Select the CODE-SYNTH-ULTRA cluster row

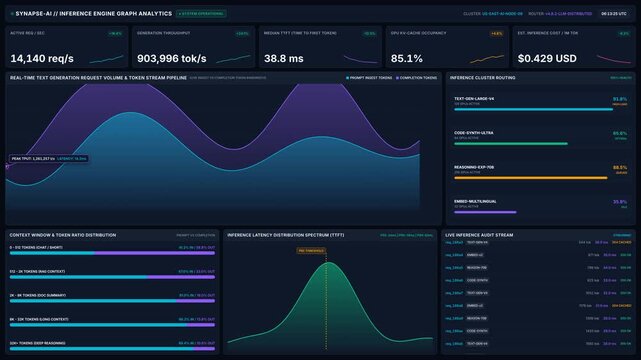tap(540, 138)
